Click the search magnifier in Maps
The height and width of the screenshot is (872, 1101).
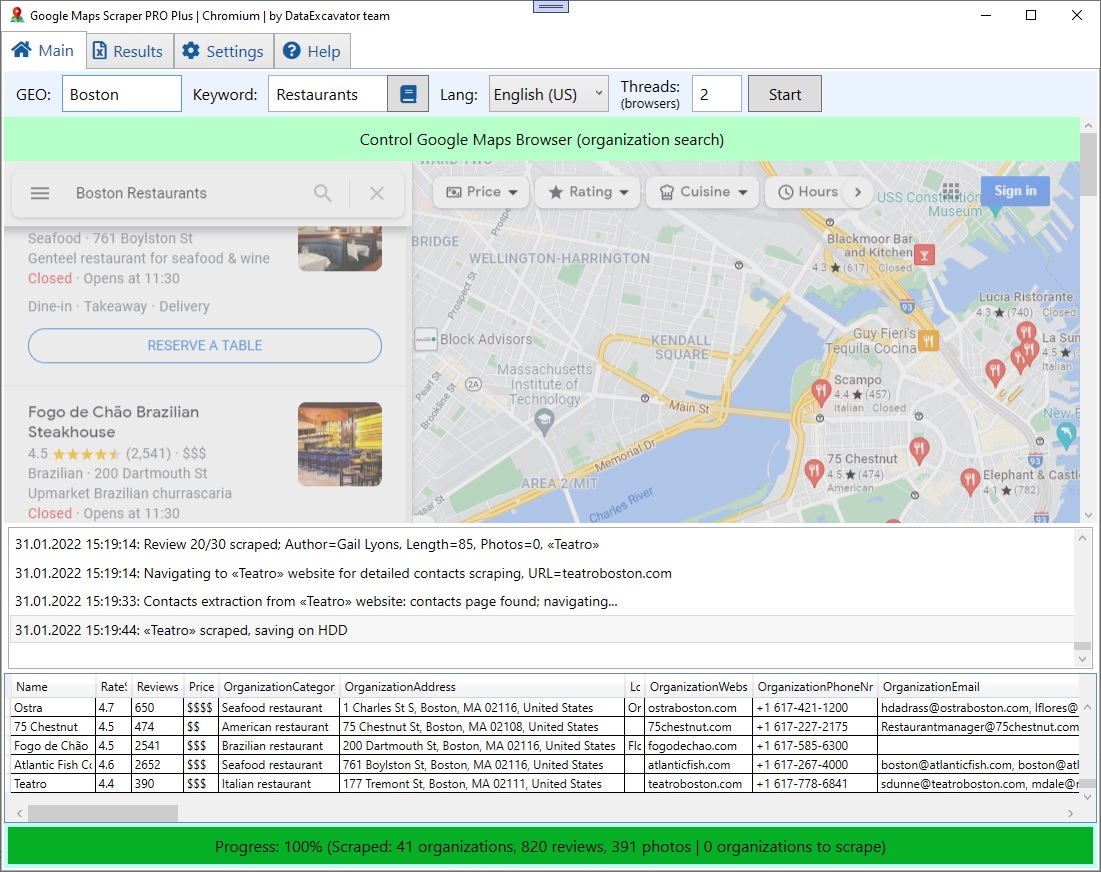[x=323, y=193]
